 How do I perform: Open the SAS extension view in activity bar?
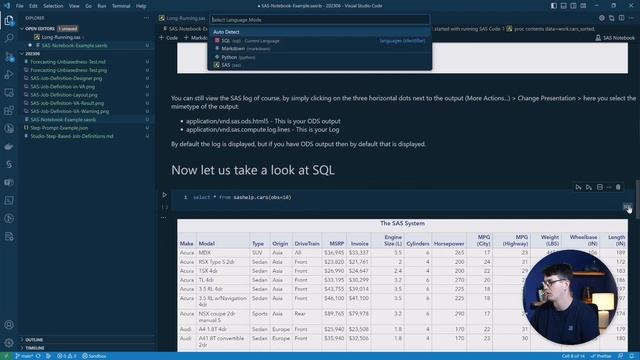tap(9, 164)
